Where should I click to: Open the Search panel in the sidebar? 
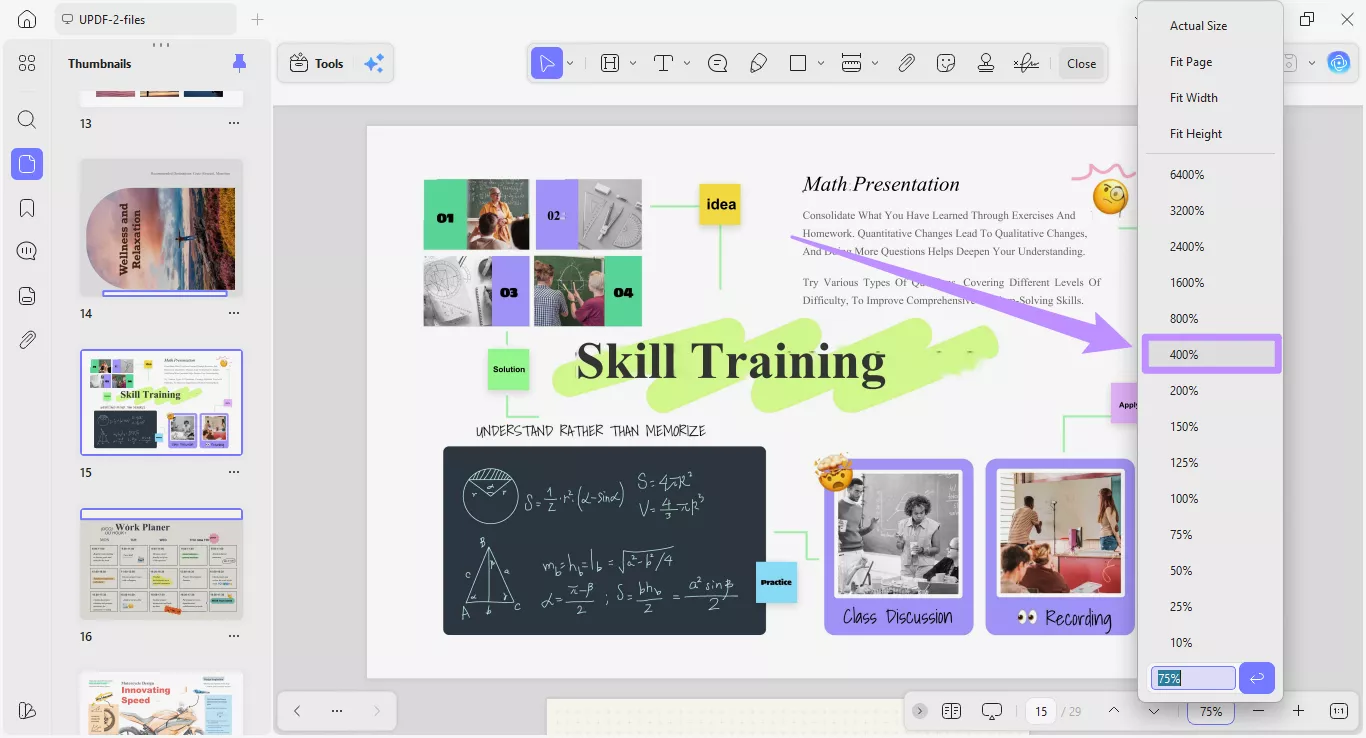27,120
